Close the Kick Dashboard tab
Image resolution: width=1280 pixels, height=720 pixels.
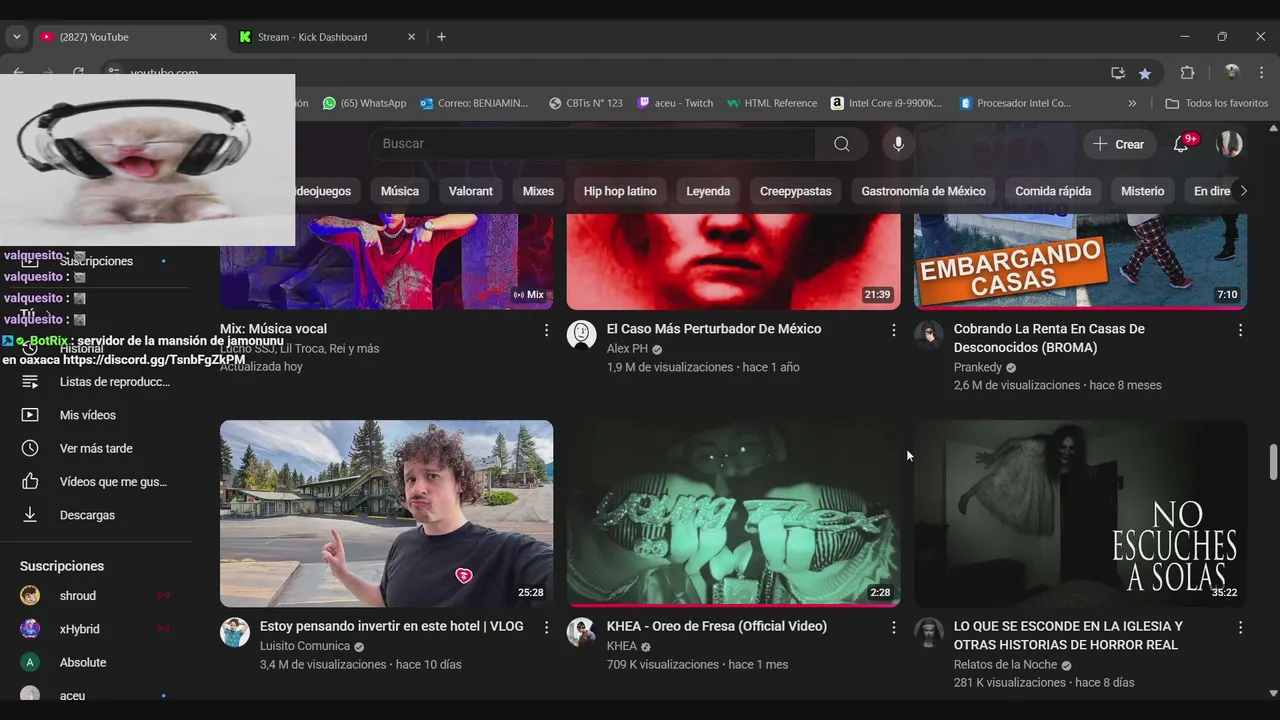pyautogui.click(x=411, y=37)
